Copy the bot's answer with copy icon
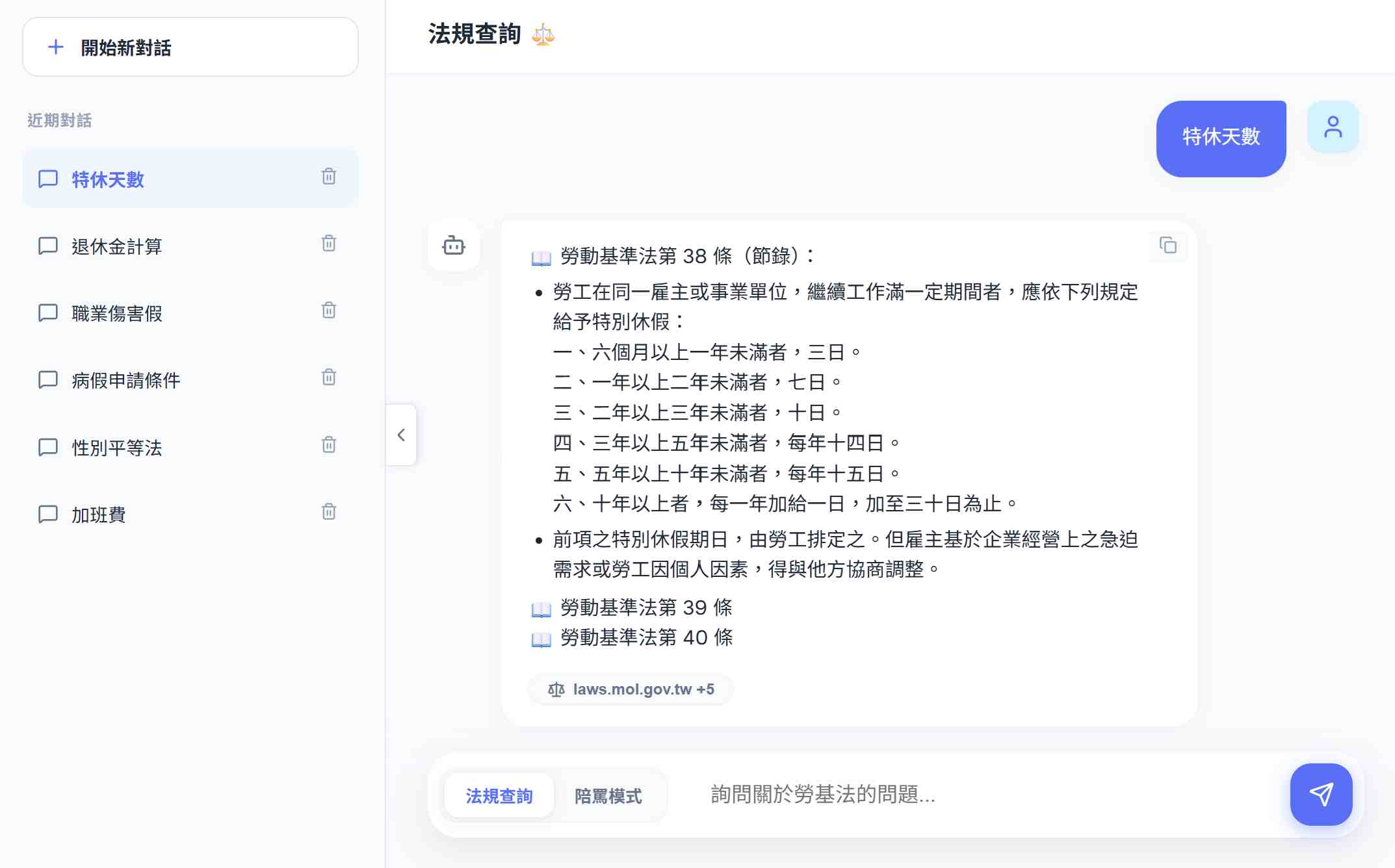The width and height of the screenshot is (1395, 868). click(1168, 246)
